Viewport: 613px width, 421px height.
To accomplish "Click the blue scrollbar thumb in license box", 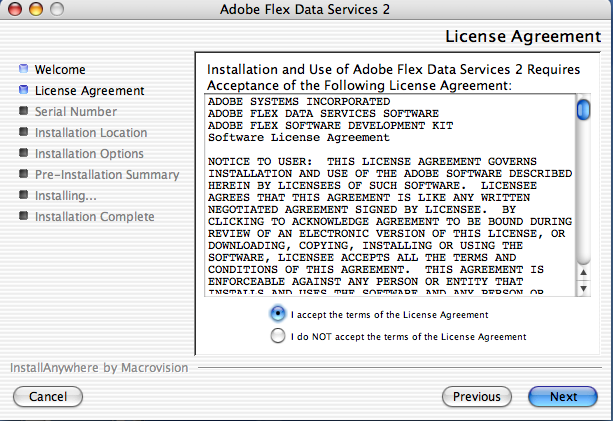I will [583, 109].
